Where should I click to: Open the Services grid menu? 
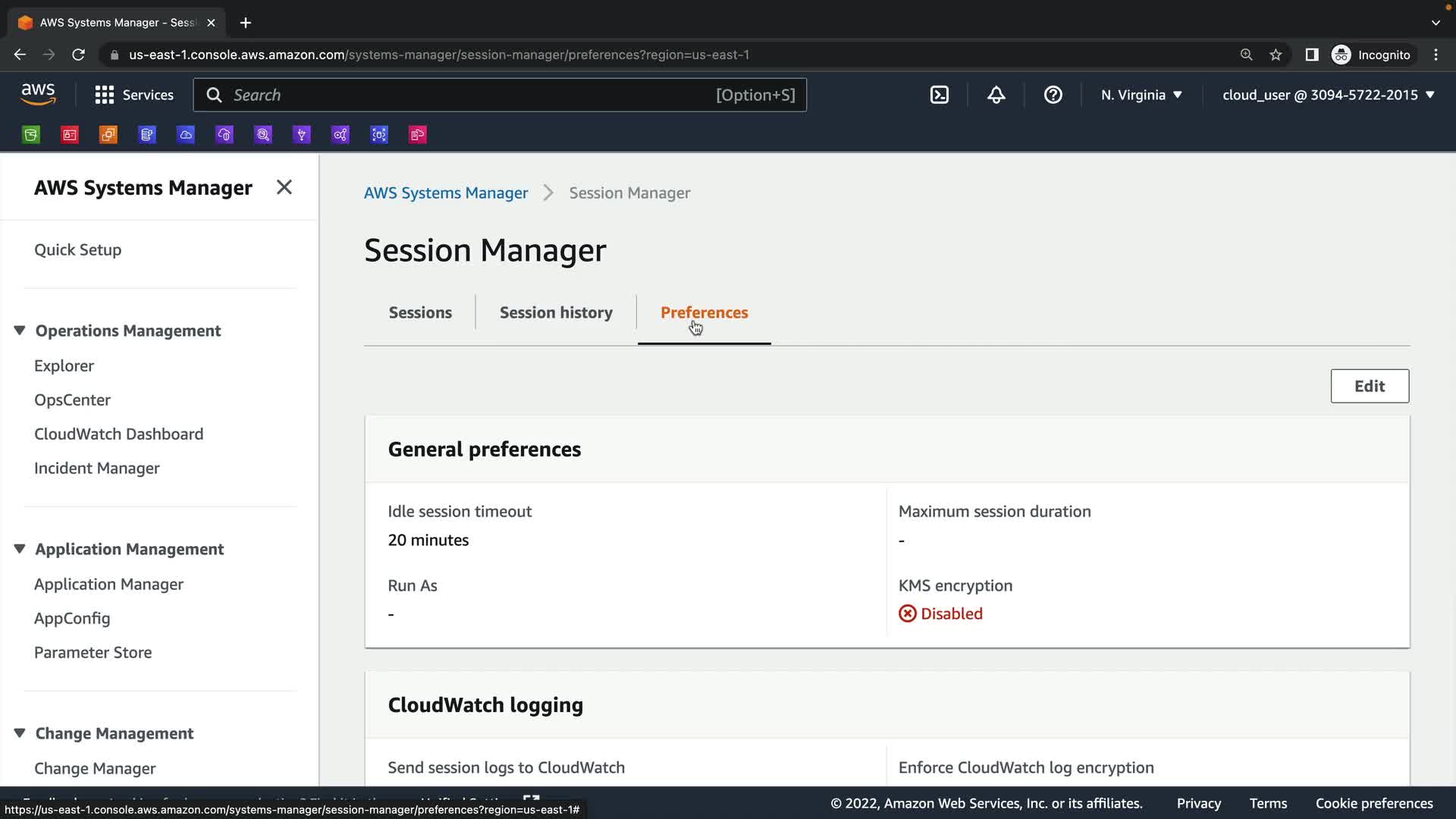tap(134, 95)
